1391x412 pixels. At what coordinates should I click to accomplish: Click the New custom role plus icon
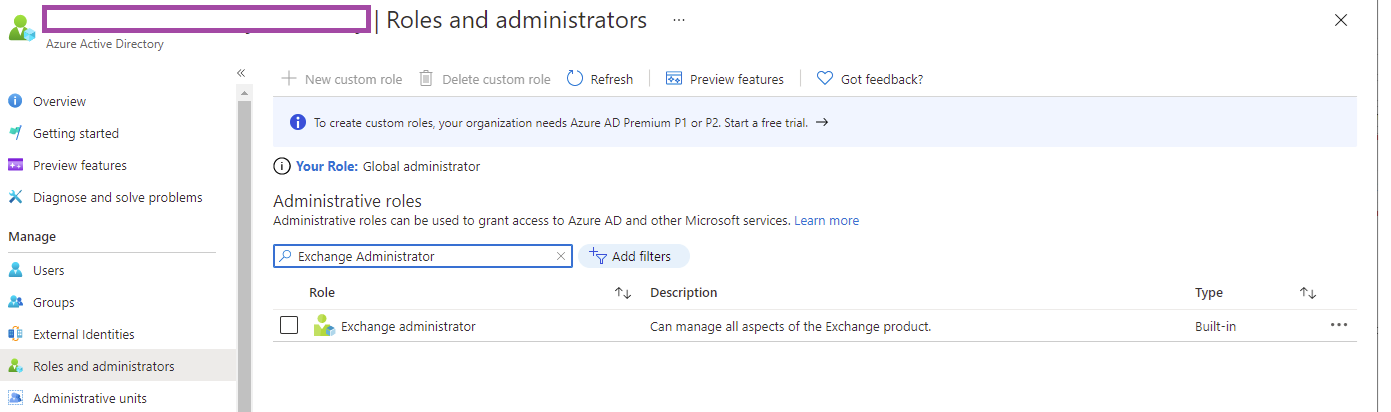[289, 79]
